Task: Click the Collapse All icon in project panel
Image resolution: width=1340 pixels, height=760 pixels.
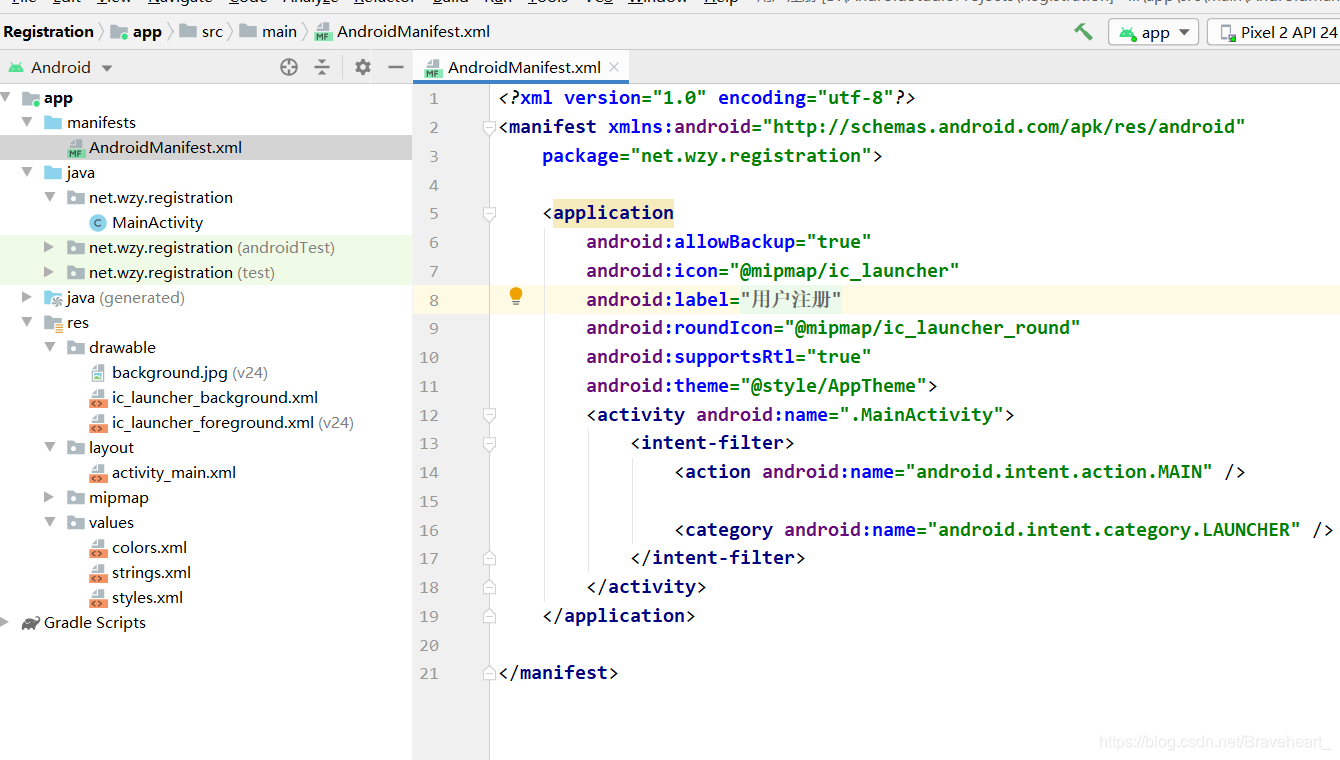Action: 322,67
